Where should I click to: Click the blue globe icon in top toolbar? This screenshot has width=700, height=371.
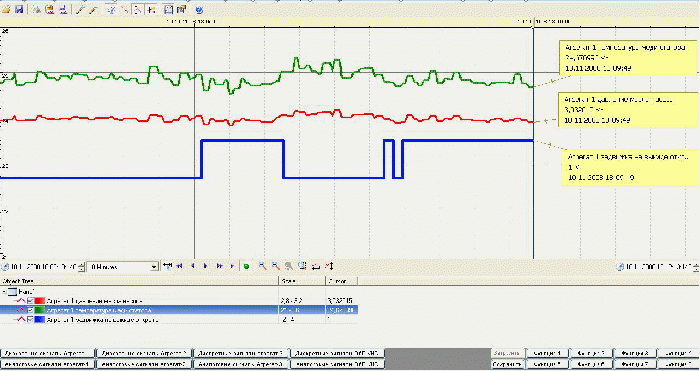pyautogui.click(x=199, y=10)
